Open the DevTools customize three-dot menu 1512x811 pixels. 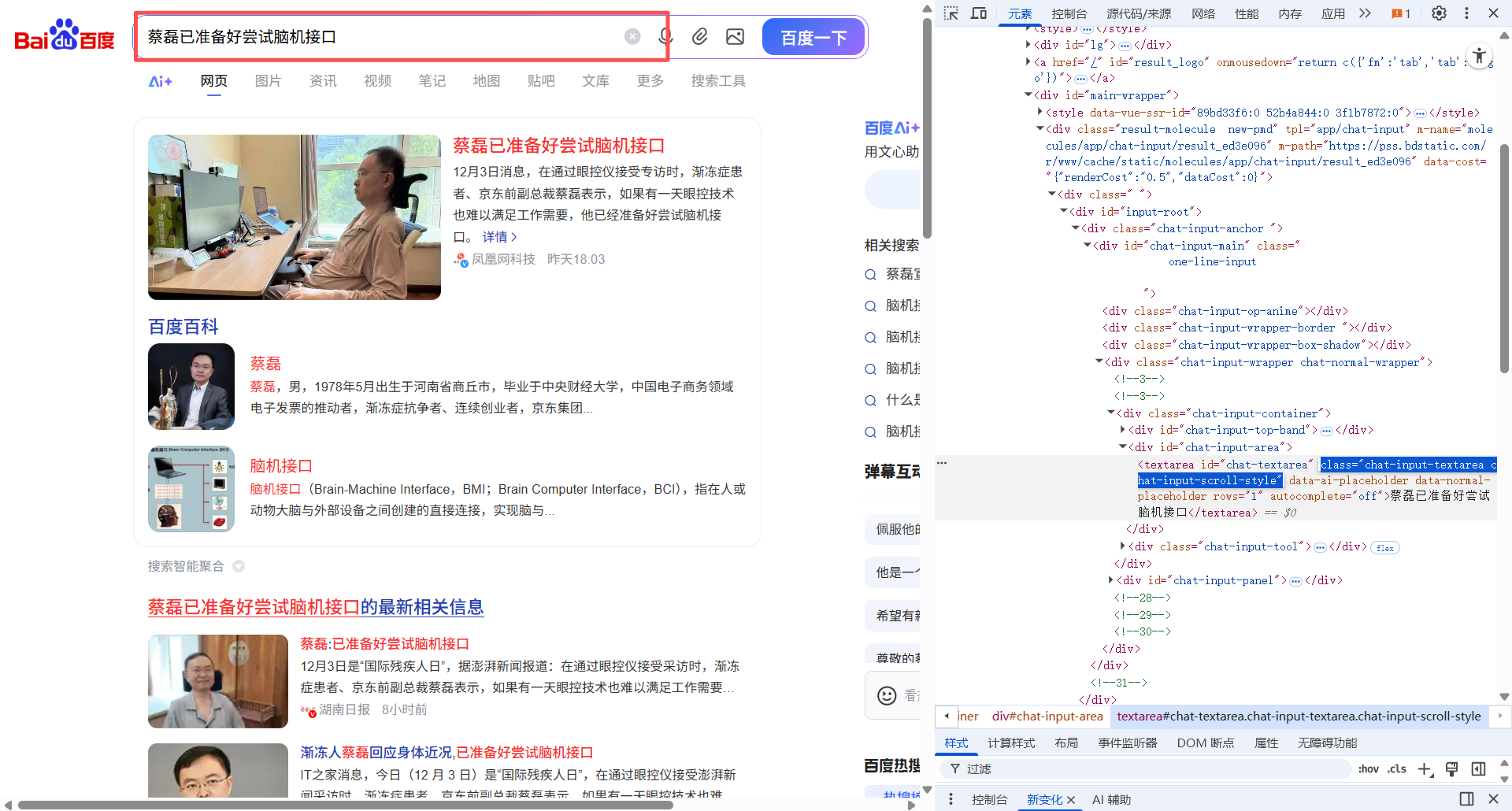(x=1466, y=13)
